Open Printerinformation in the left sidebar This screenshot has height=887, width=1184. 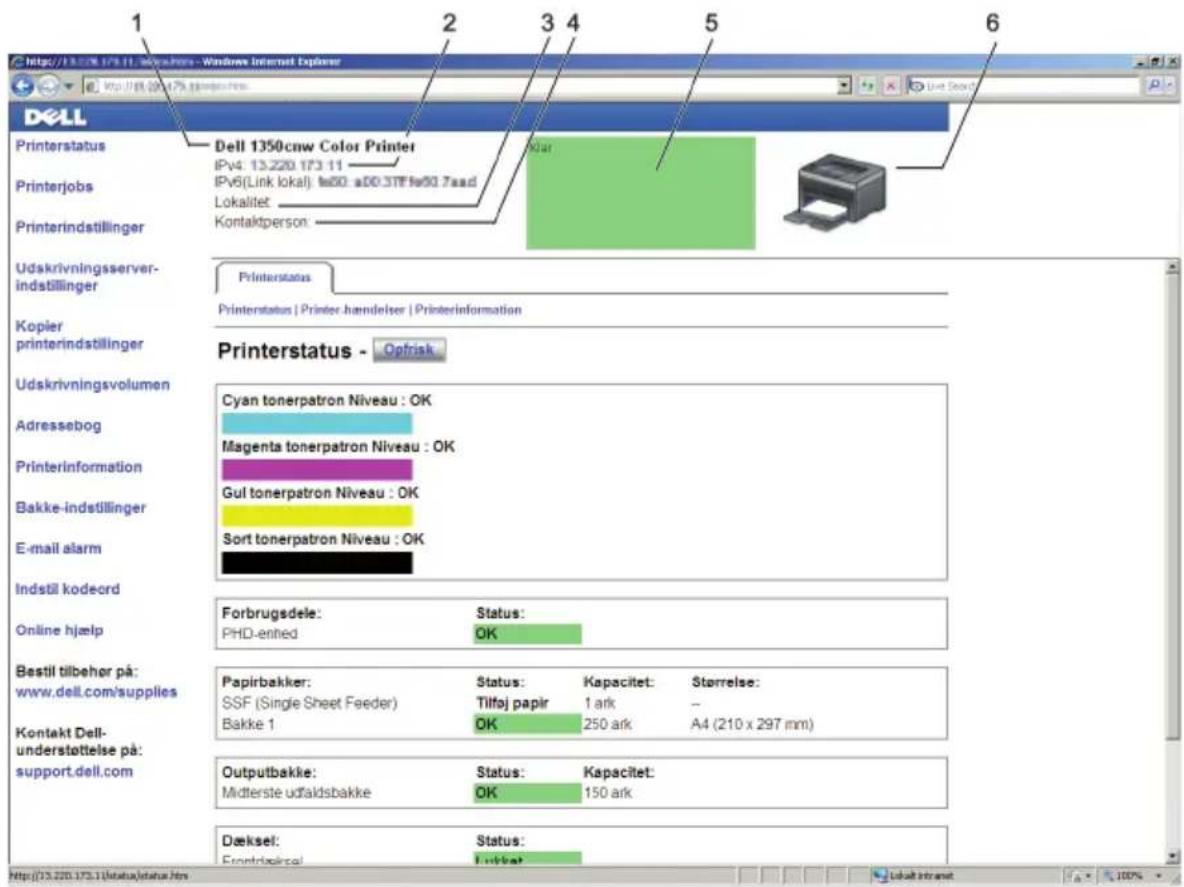click(79, 467)
